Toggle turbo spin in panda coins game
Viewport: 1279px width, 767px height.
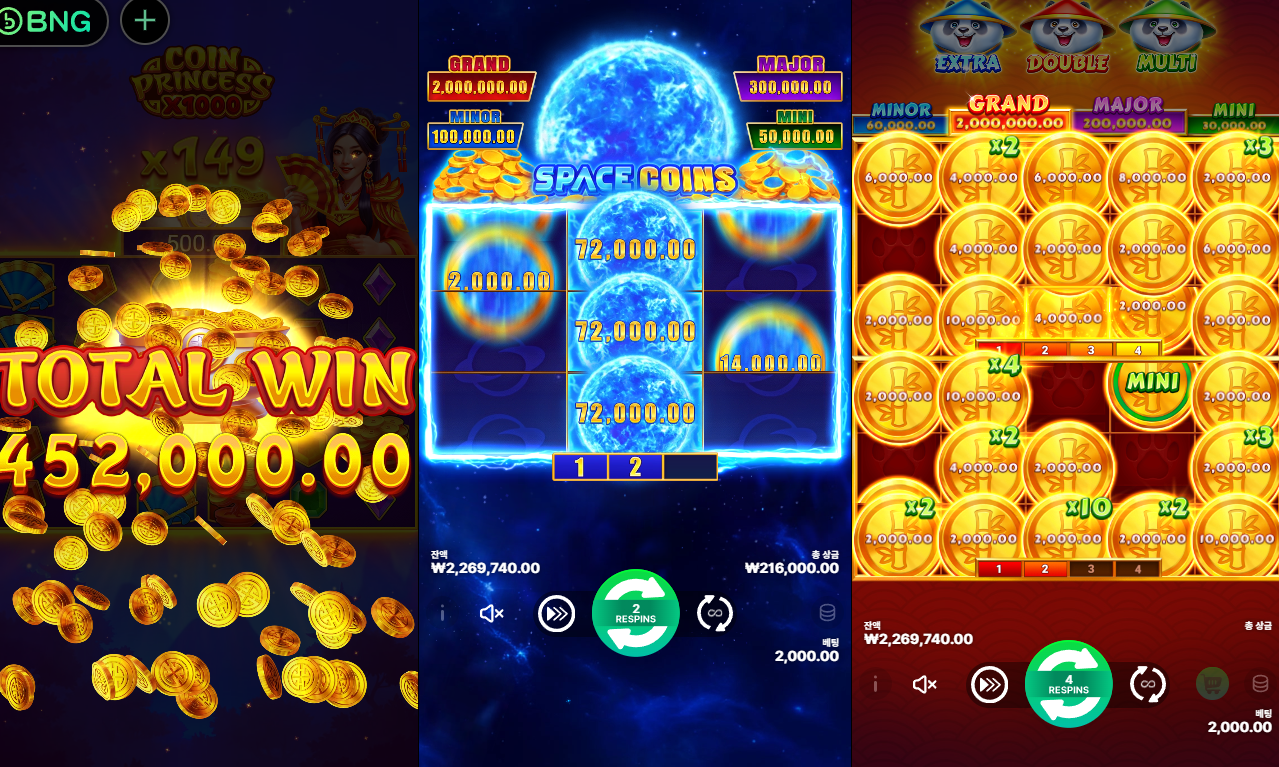tap(989, 684)
